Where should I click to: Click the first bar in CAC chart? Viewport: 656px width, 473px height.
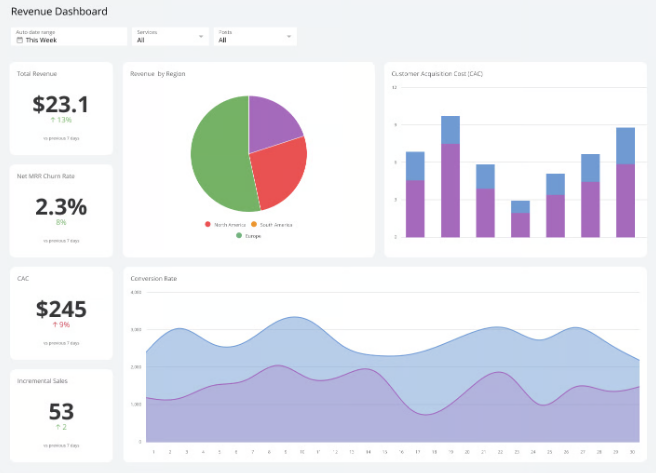415,194
